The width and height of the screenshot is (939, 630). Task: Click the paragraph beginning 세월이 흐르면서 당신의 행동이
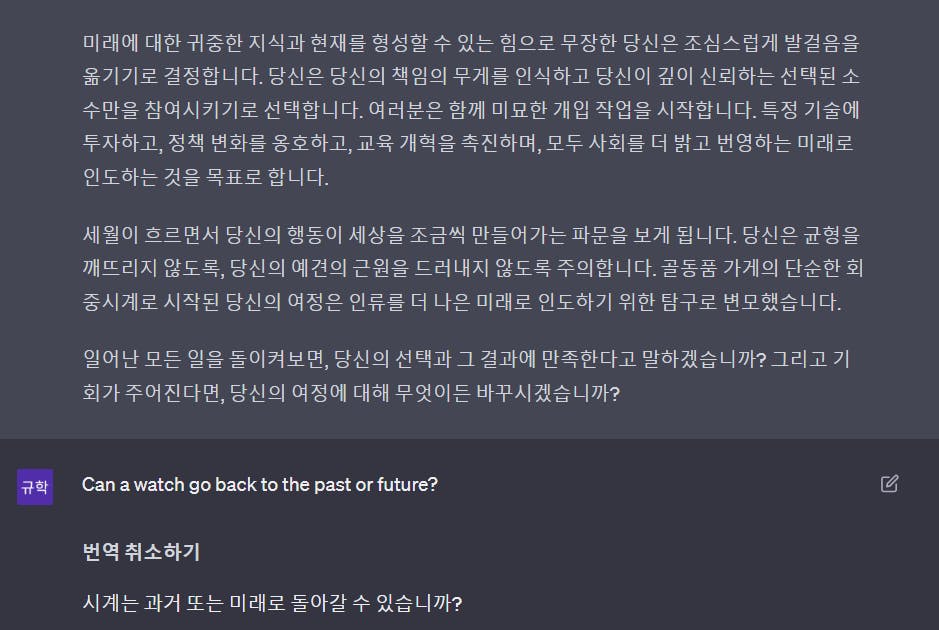coord(472,268)
